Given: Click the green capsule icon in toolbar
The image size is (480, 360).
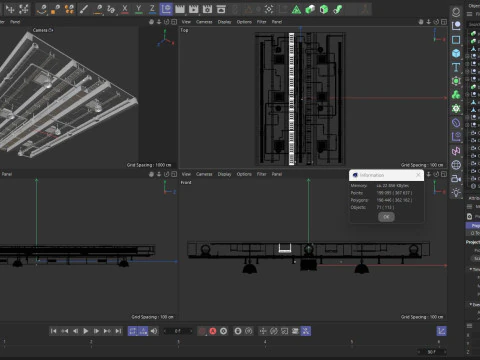Looking at the screenshot, I should point(310,9).
